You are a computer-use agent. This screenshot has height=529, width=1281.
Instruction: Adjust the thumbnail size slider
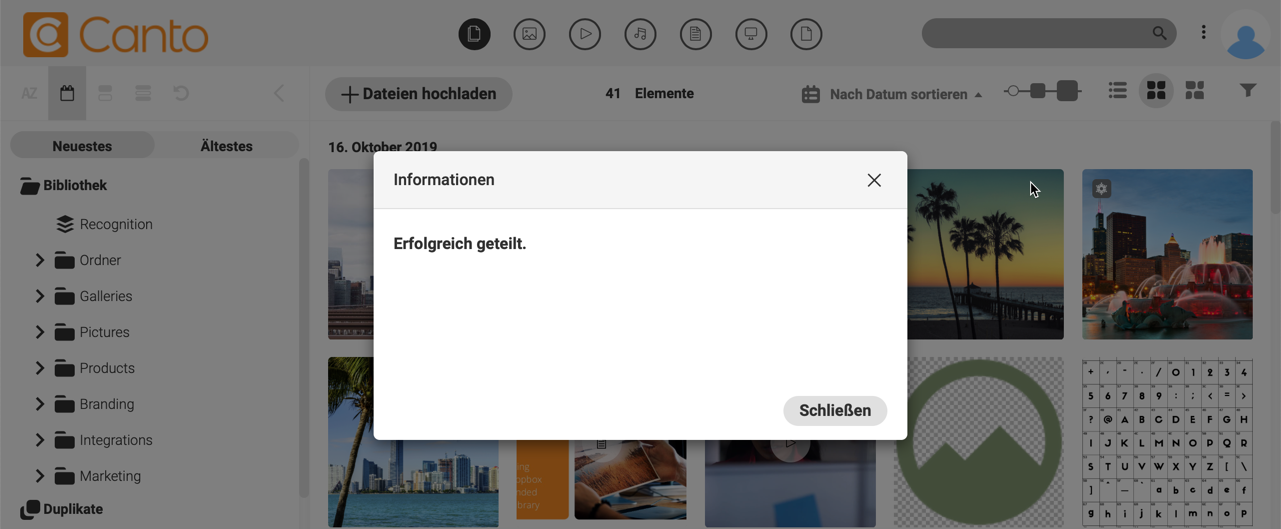[x=1043, y=91]
